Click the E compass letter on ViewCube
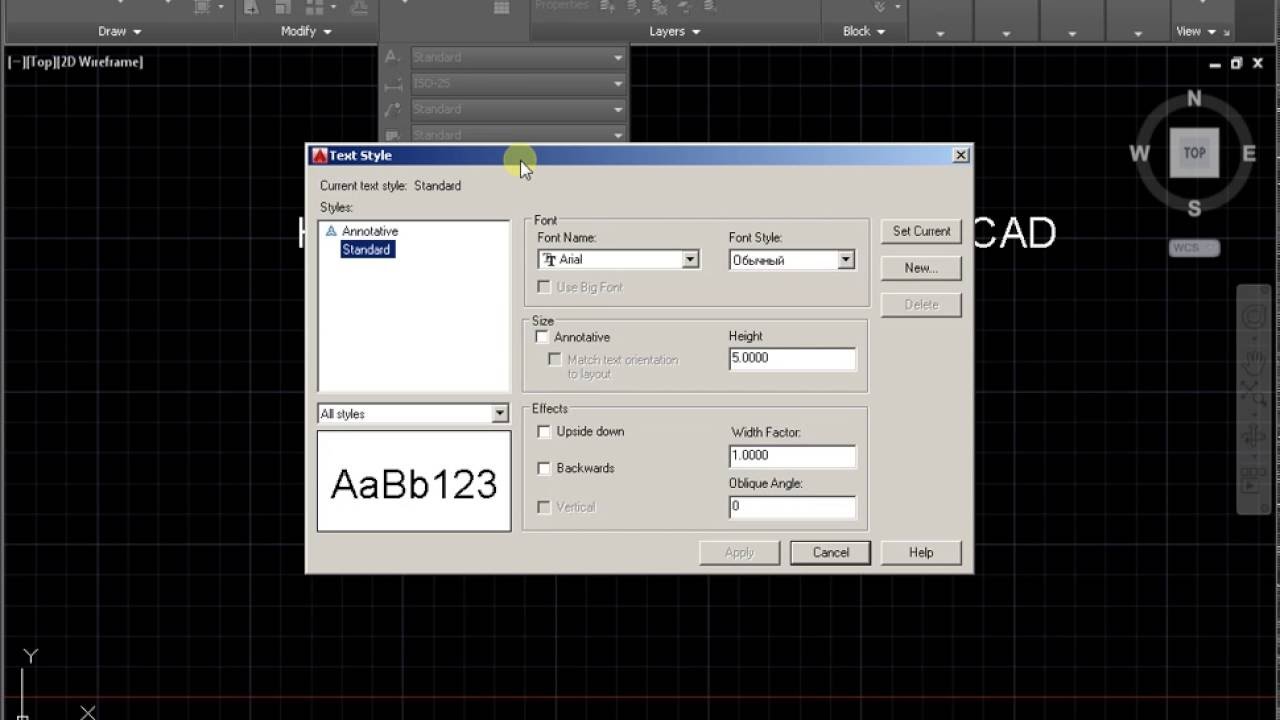Screen dimensions: 1280x720 1249,153
